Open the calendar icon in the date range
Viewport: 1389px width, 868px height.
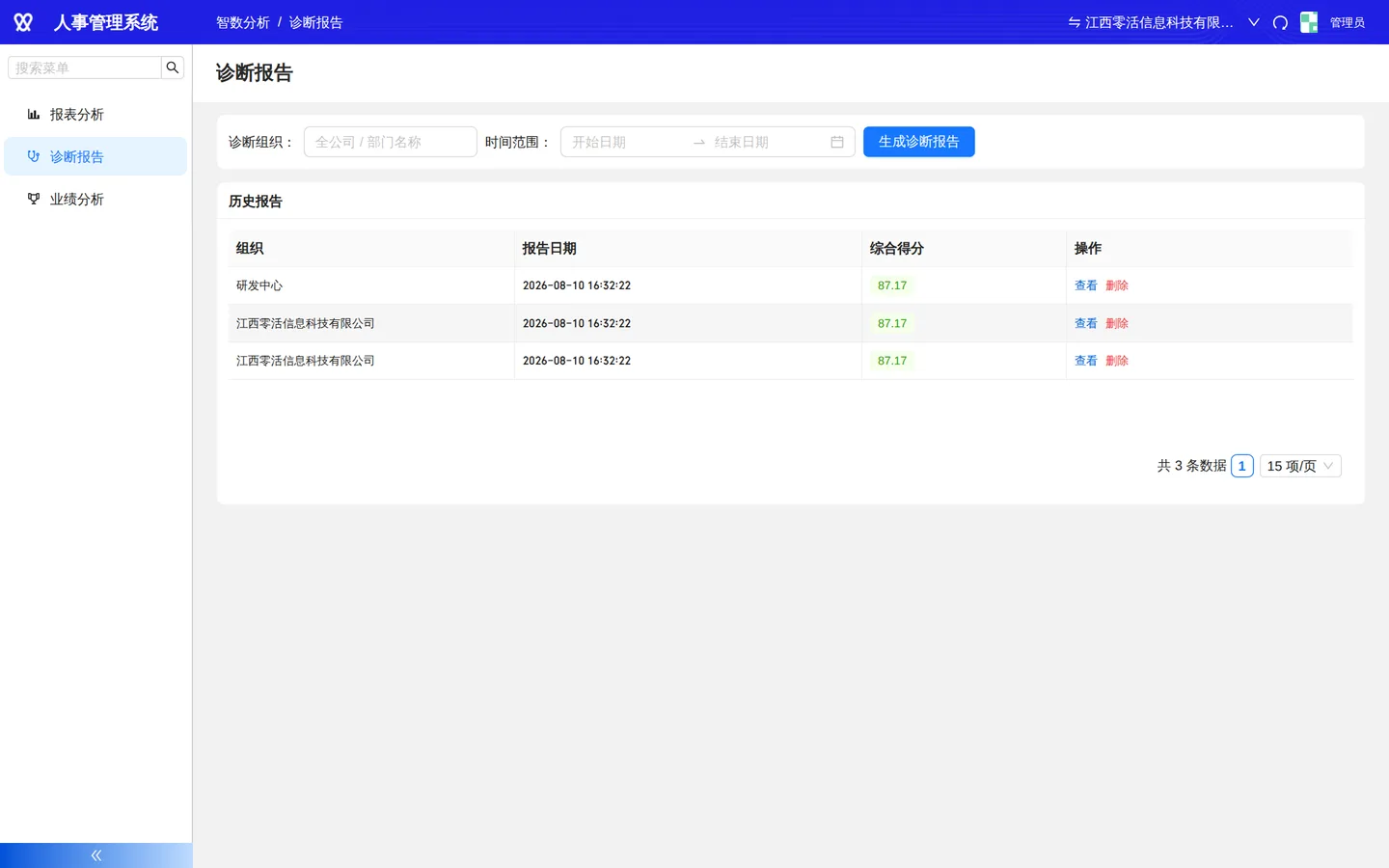[837, 142]
